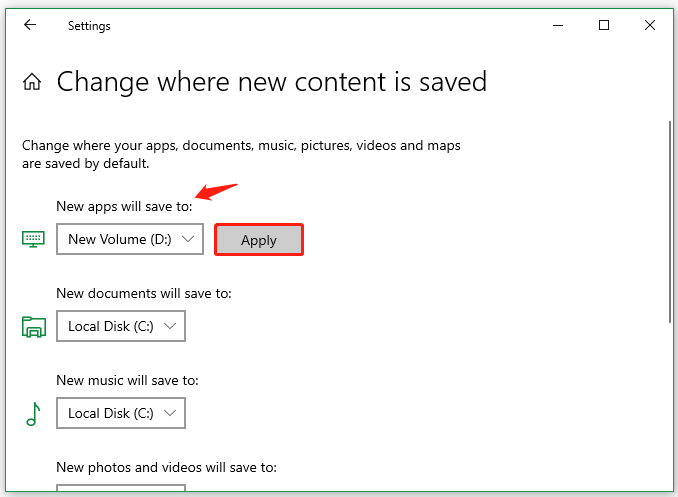Click the 'Settings' window title text
This screenshot has height=497, width=678.
point(89,26)
